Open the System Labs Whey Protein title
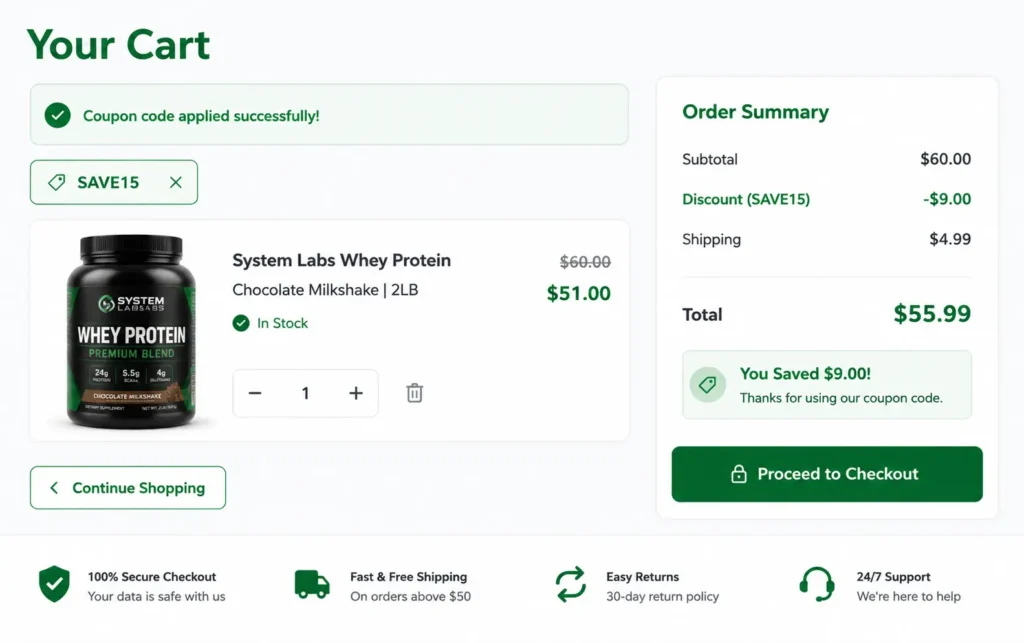 [342, 260]
